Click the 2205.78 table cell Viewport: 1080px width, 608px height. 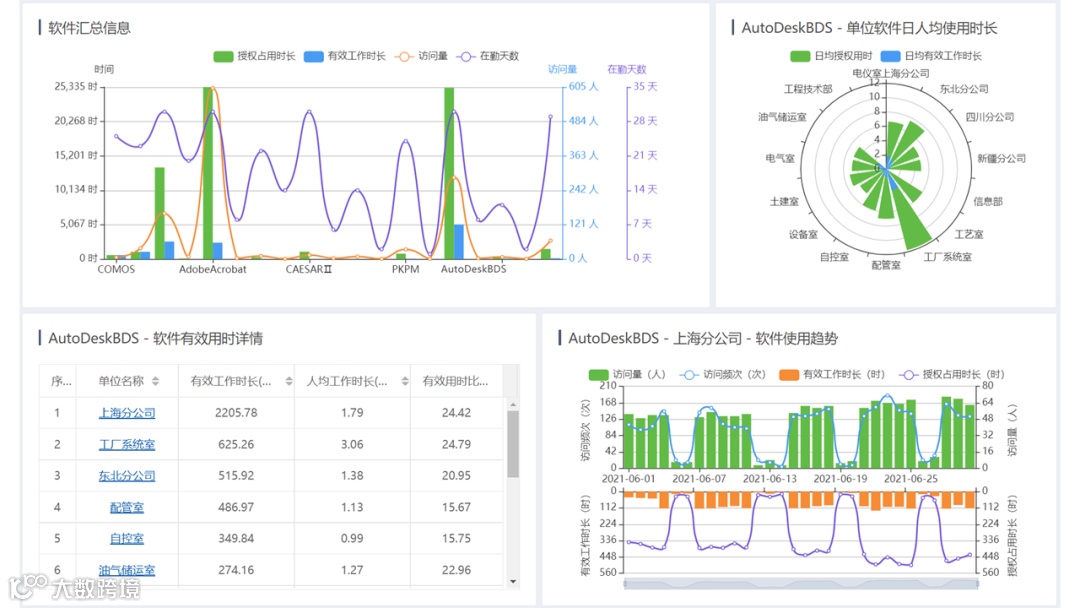tap(236, 413)
